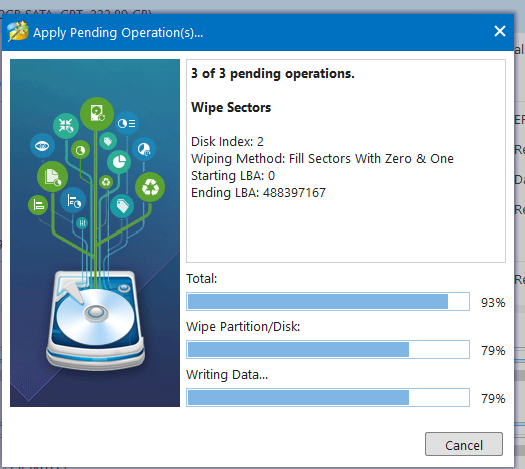The image size is (525, 469).
Task: Click the dialog title Apply Pending Operation(s)
Action: (118, 33)
